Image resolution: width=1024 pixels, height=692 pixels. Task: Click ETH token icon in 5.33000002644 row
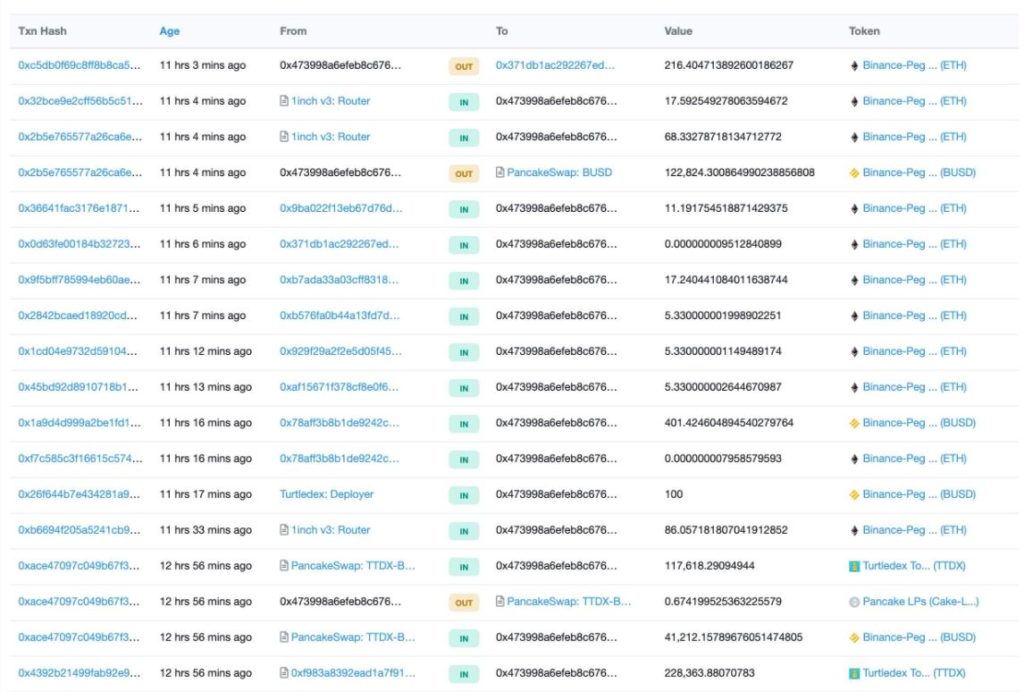[854, 387]
